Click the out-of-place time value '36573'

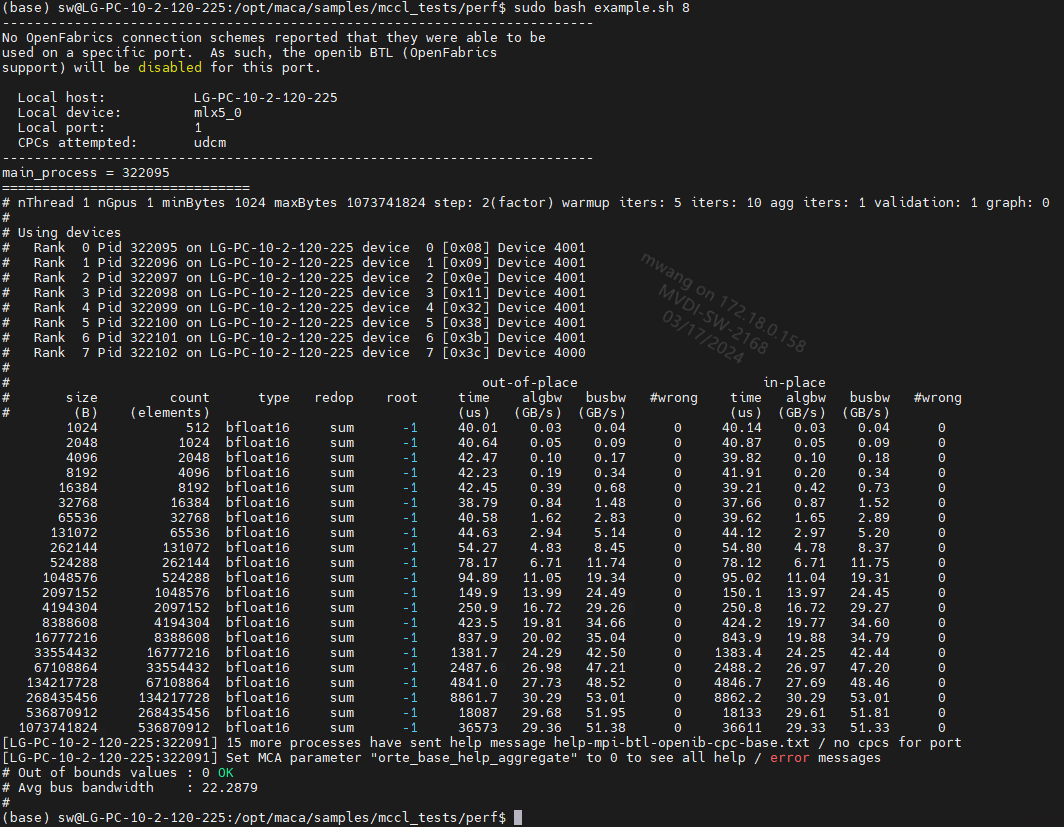click(478, 728)
